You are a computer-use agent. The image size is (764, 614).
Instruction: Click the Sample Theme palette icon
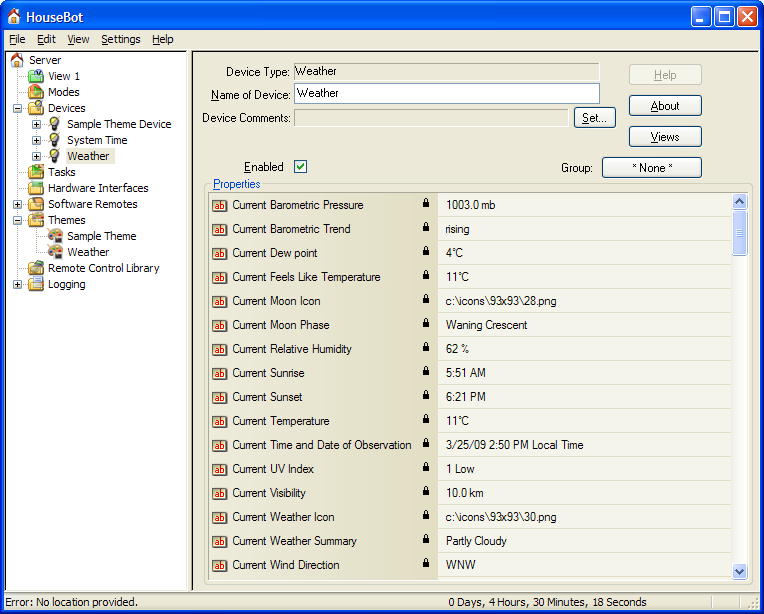[55, 236]
